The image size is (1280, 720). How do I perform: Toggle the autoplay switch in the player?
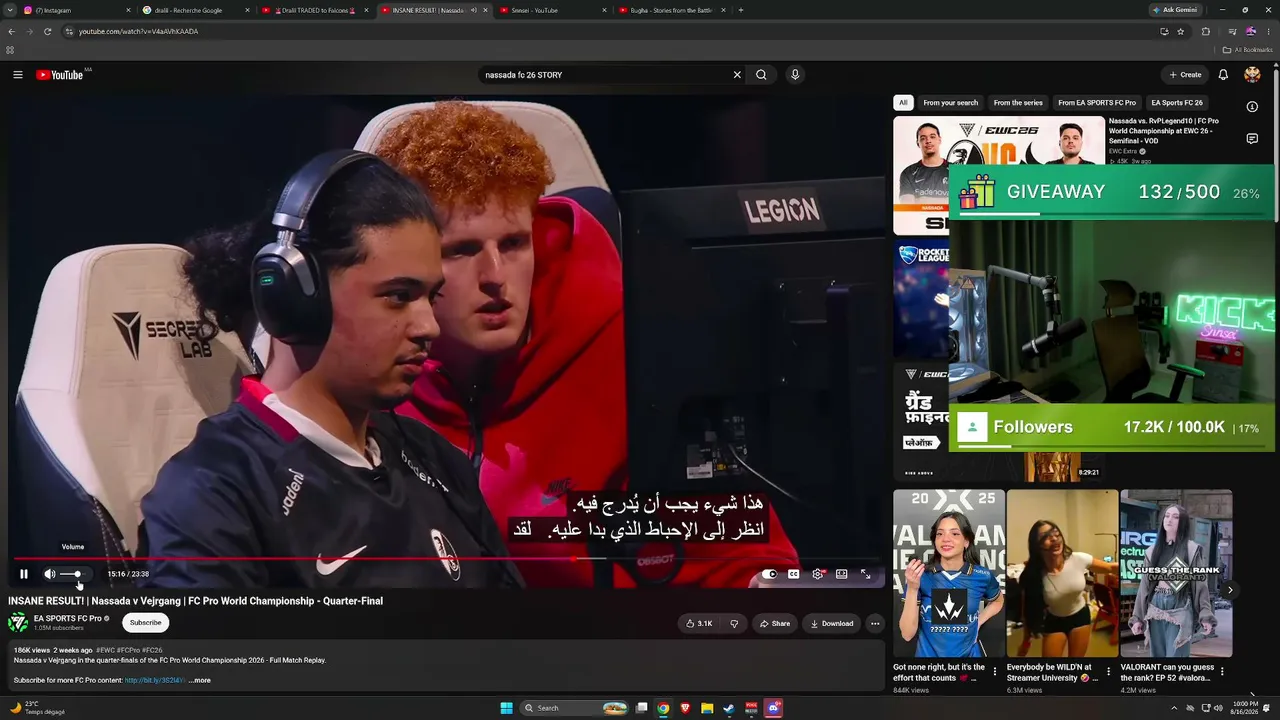[x=769, y=574]
